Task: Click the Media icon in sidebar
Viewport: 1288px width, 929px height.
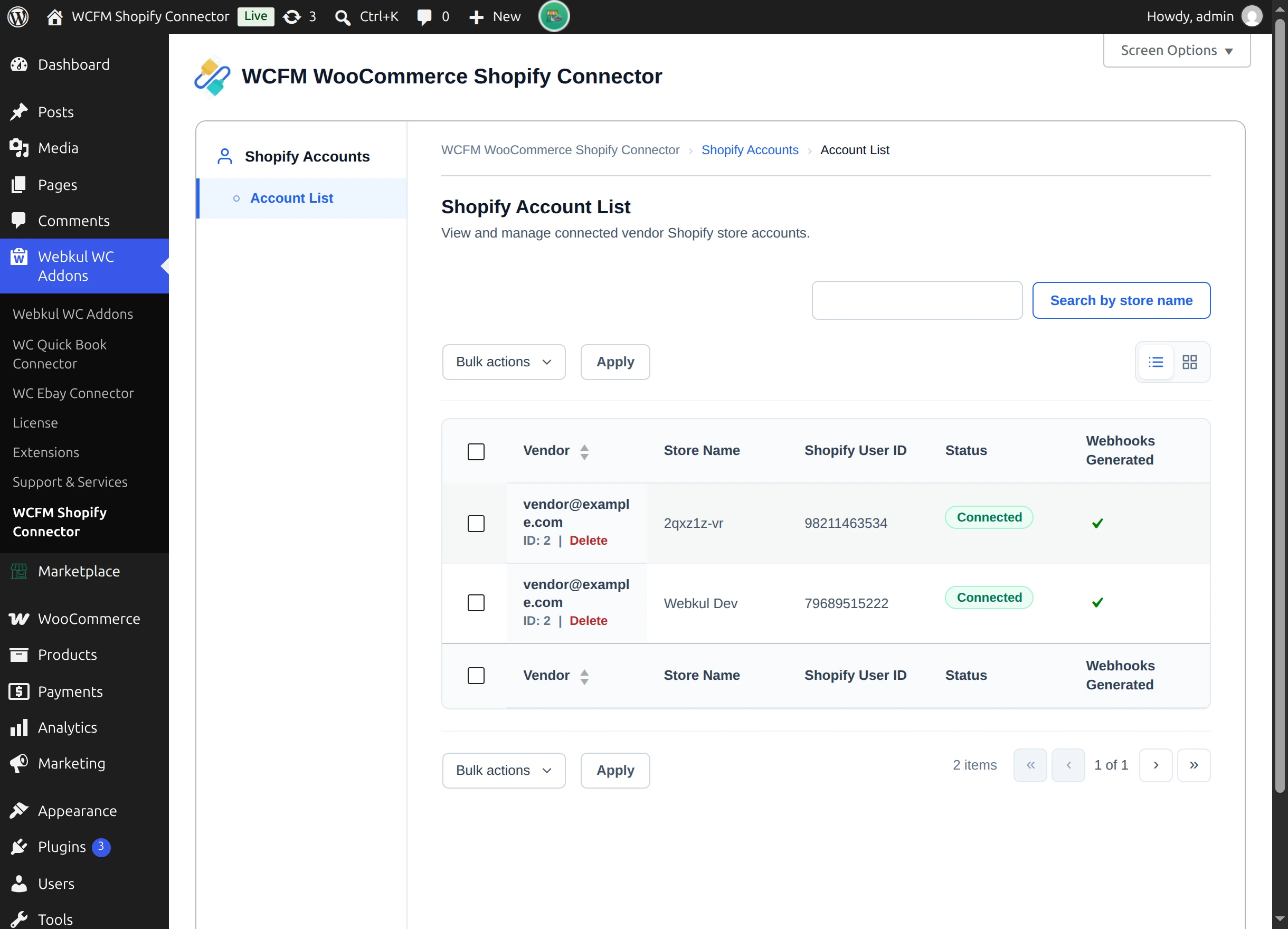Action: 19,148
